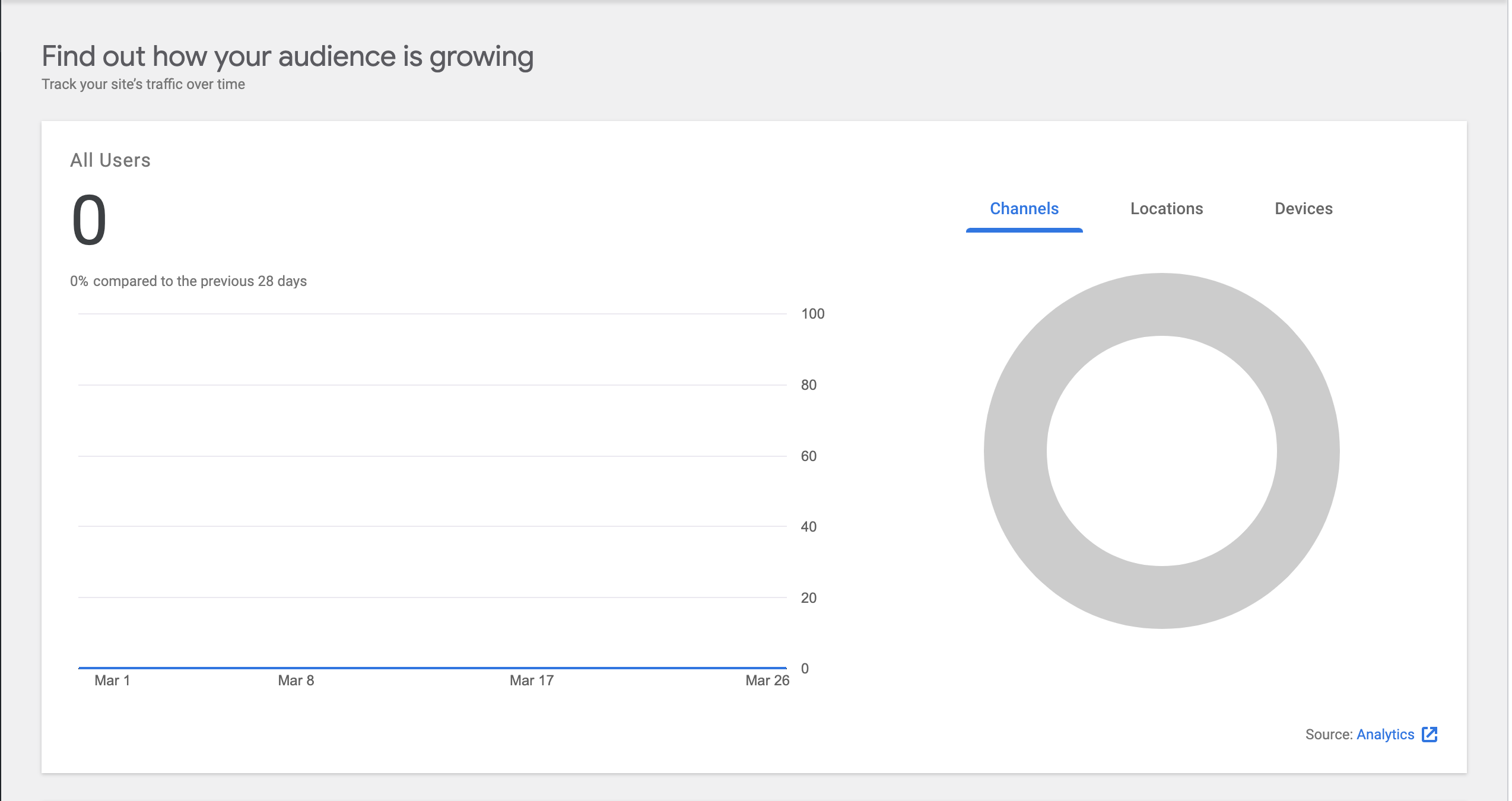Click the Track your site's traffic subtitle

142,84
